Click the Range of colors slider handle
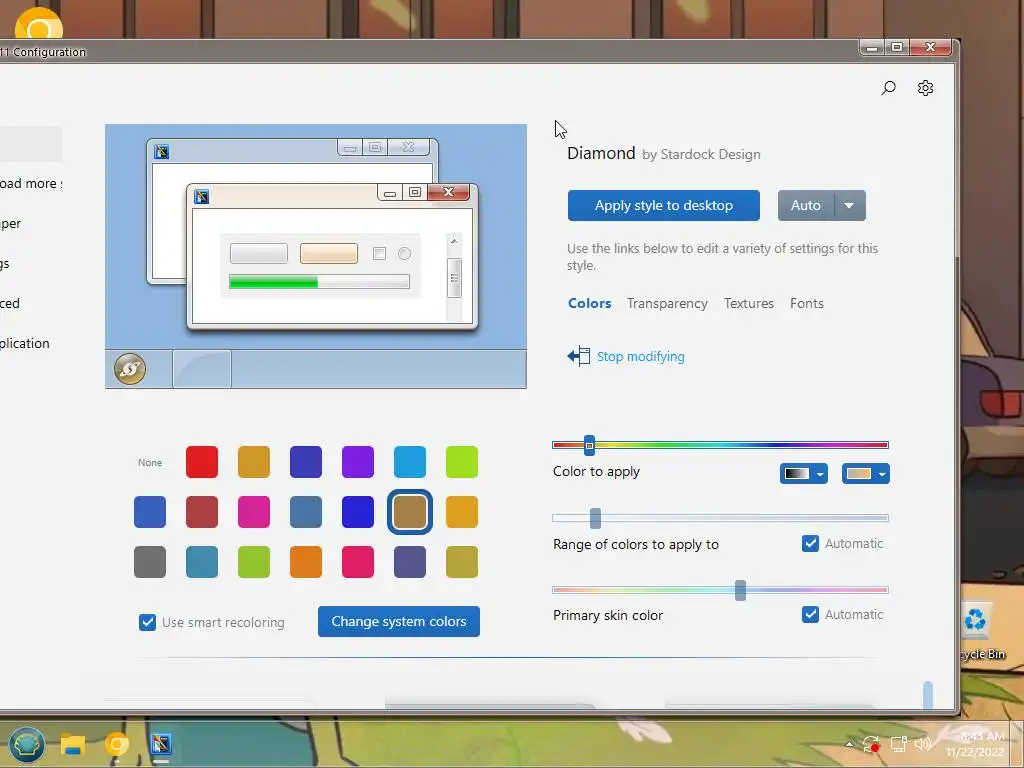This screenshot has height=768, width=1024. 595,519
